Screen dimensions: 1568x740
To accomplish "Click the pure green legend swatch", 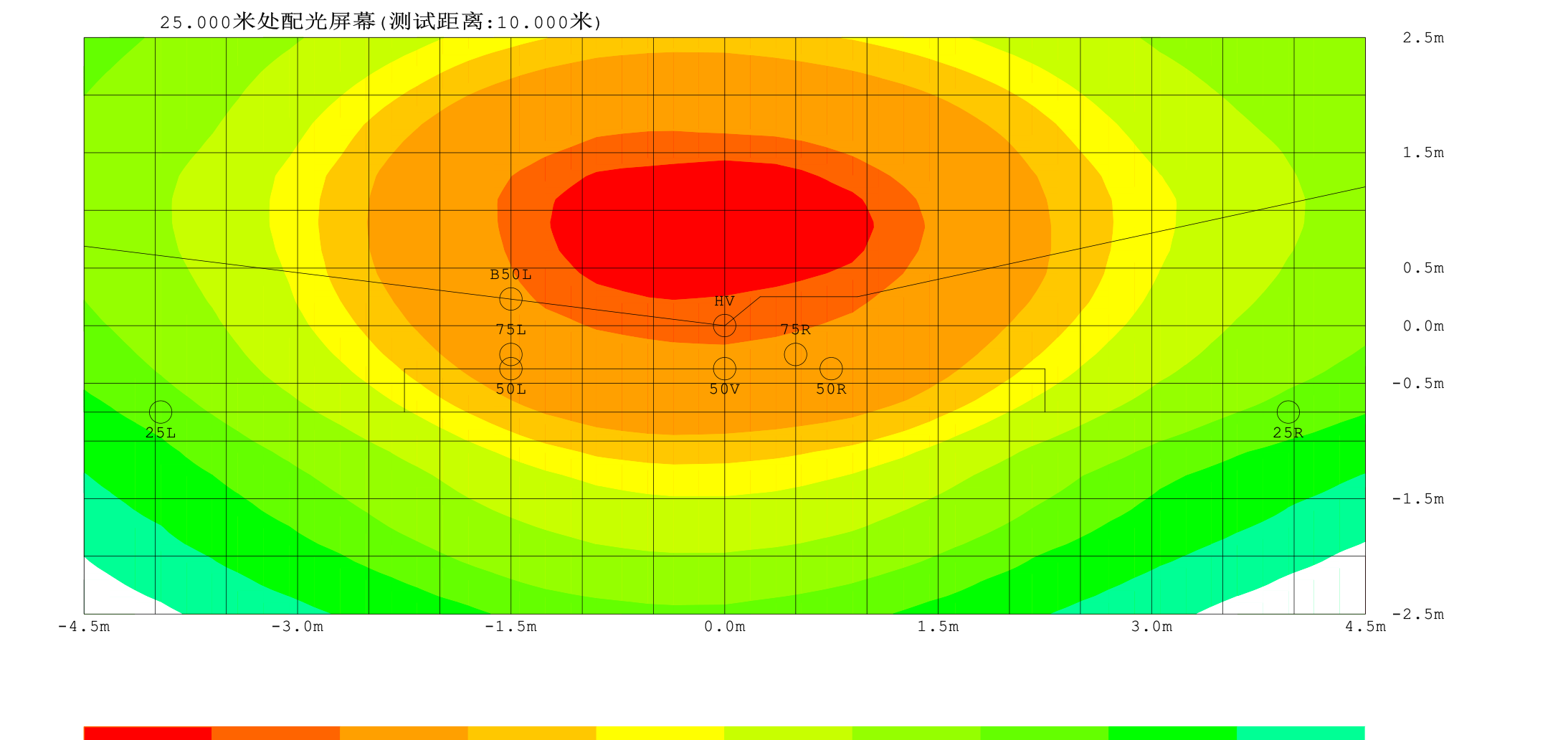I will [1172, 733].
